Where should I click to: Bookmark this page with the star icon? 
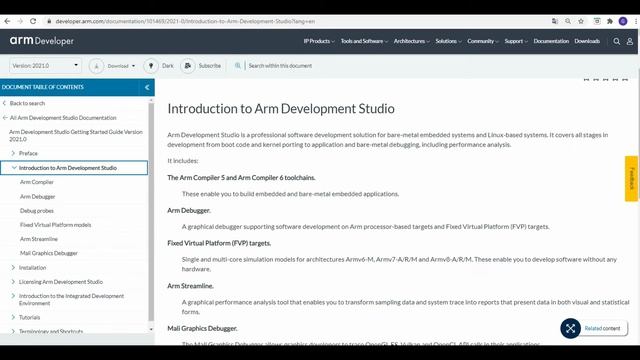coord(581,21)
